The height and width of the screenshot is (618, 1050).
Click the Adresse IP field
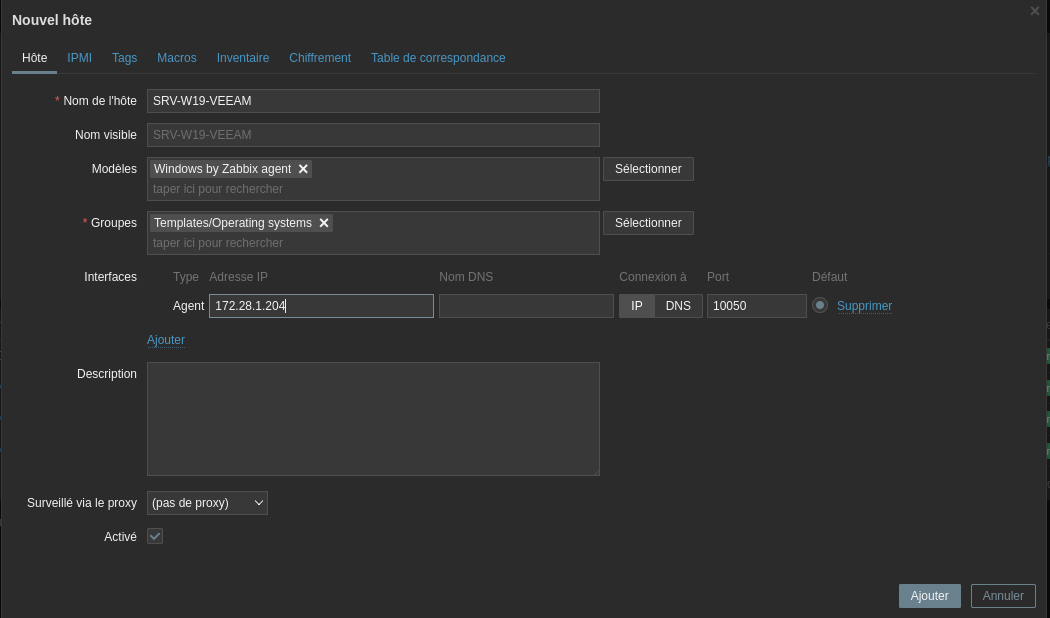(x=321, y=306)
